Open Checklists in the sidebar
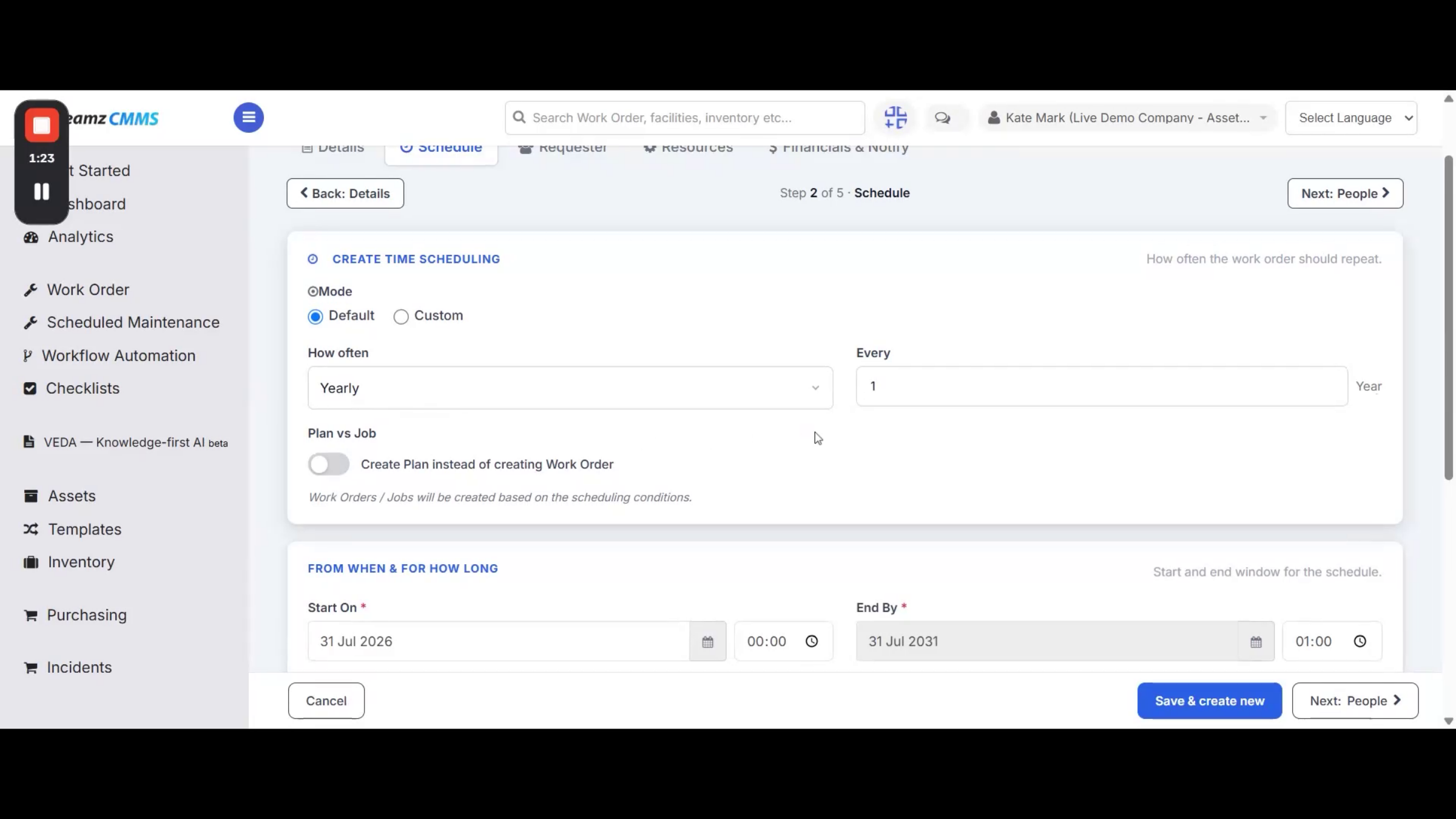The image size is (1456, 819). pos(83,388)
